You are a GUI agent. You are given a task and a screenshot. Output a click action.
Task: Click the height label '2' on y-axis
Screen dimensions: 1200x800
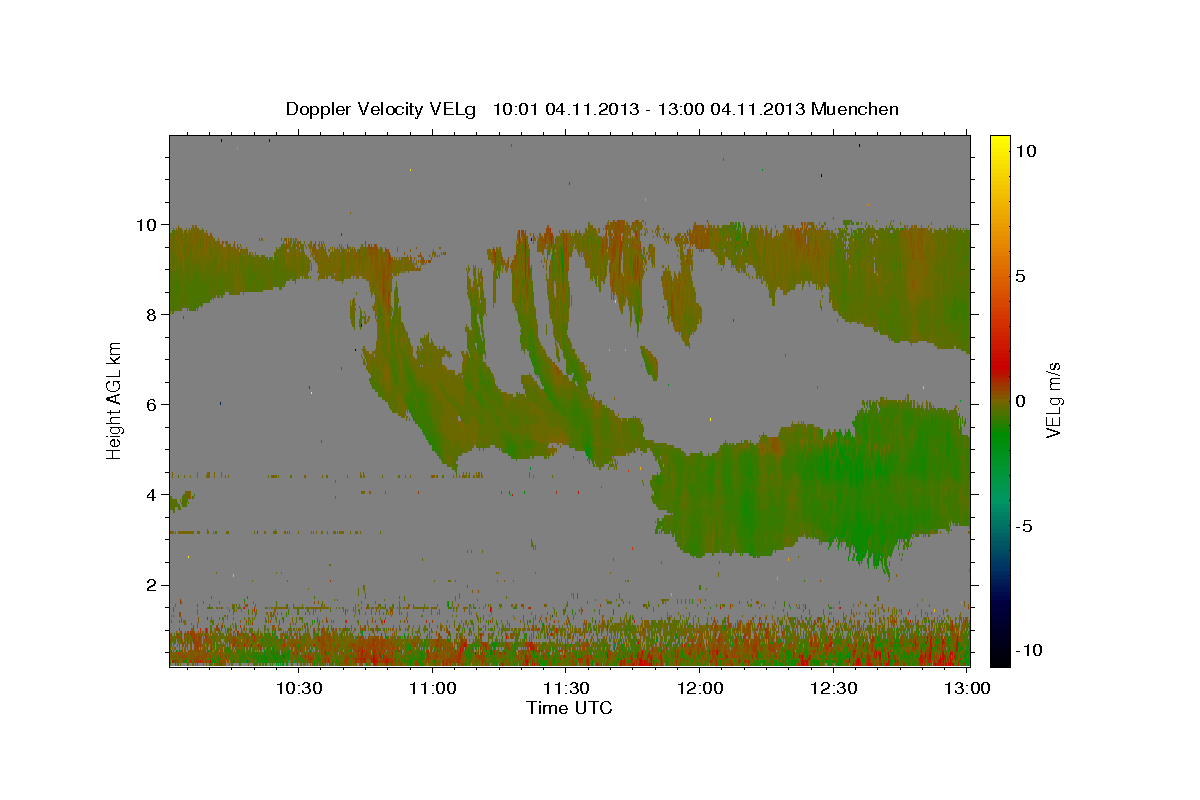pos(152,584)
